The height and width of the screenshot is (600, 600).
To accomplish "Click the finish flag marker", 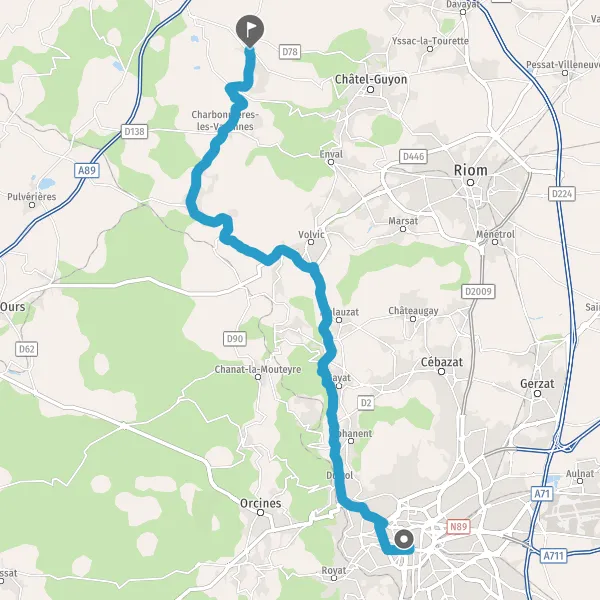I will (x=250, y=31).
